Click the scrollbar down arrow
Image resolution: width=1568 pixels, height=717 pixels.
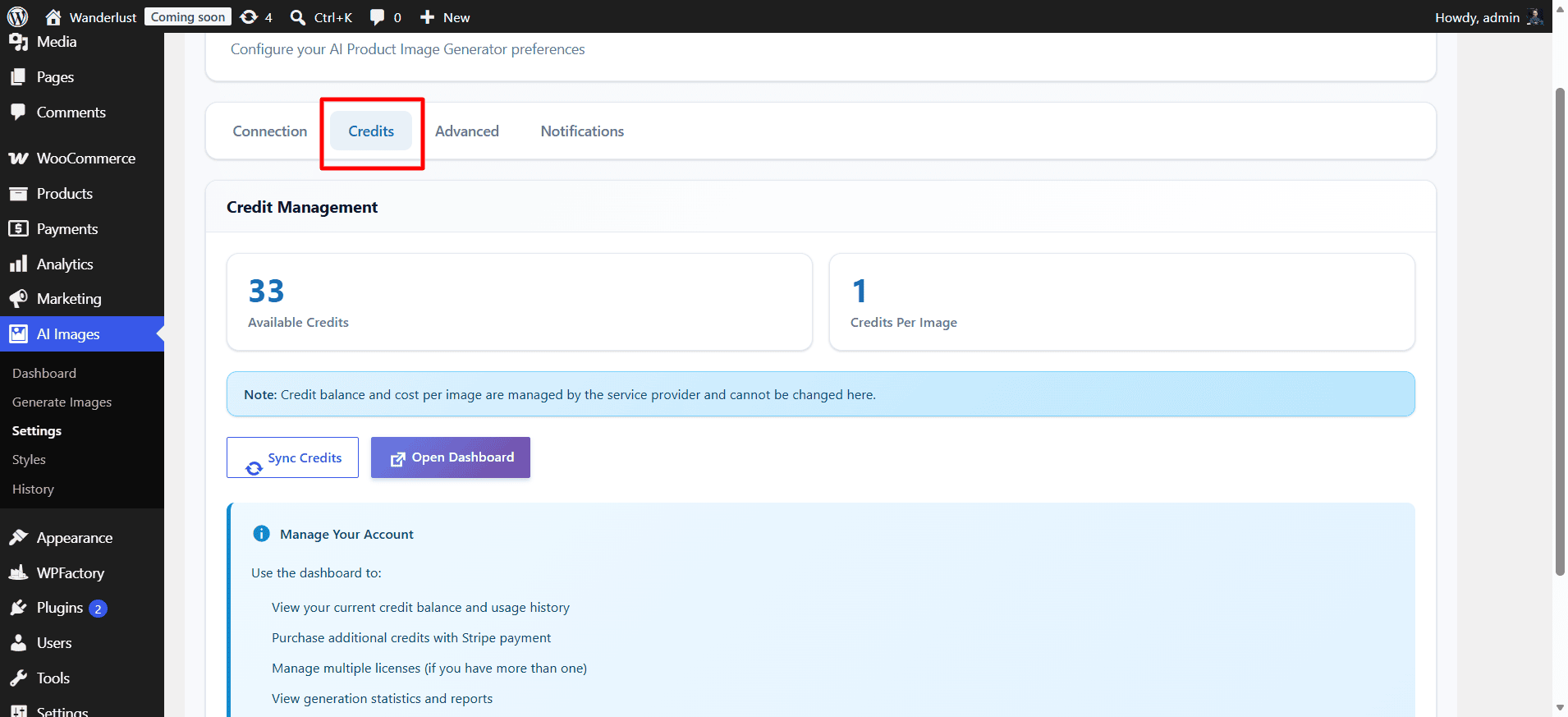tap(1560, 708)
